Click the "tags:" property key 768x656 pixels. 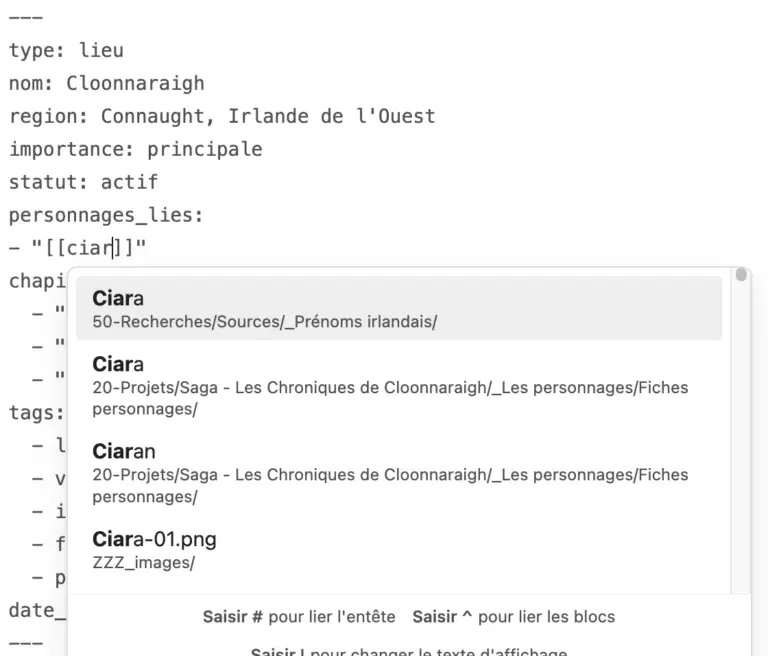[x=36, y=412]
